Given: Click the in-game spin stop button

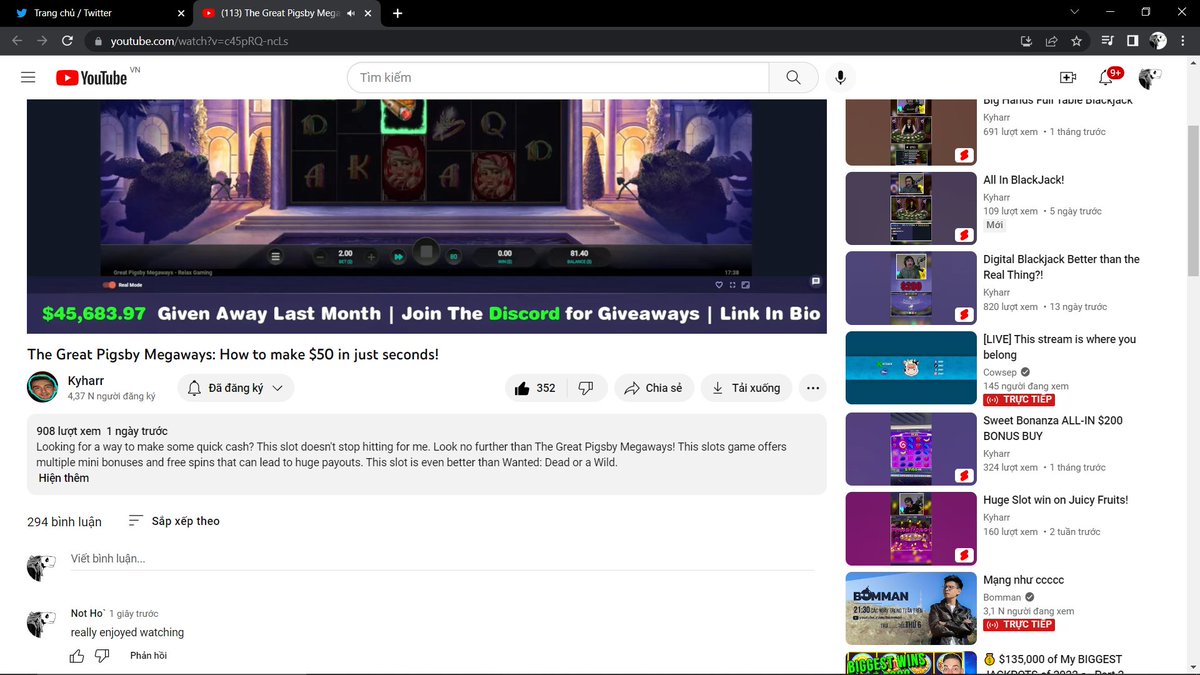Looking at the screenshot, I should [426, 253].
